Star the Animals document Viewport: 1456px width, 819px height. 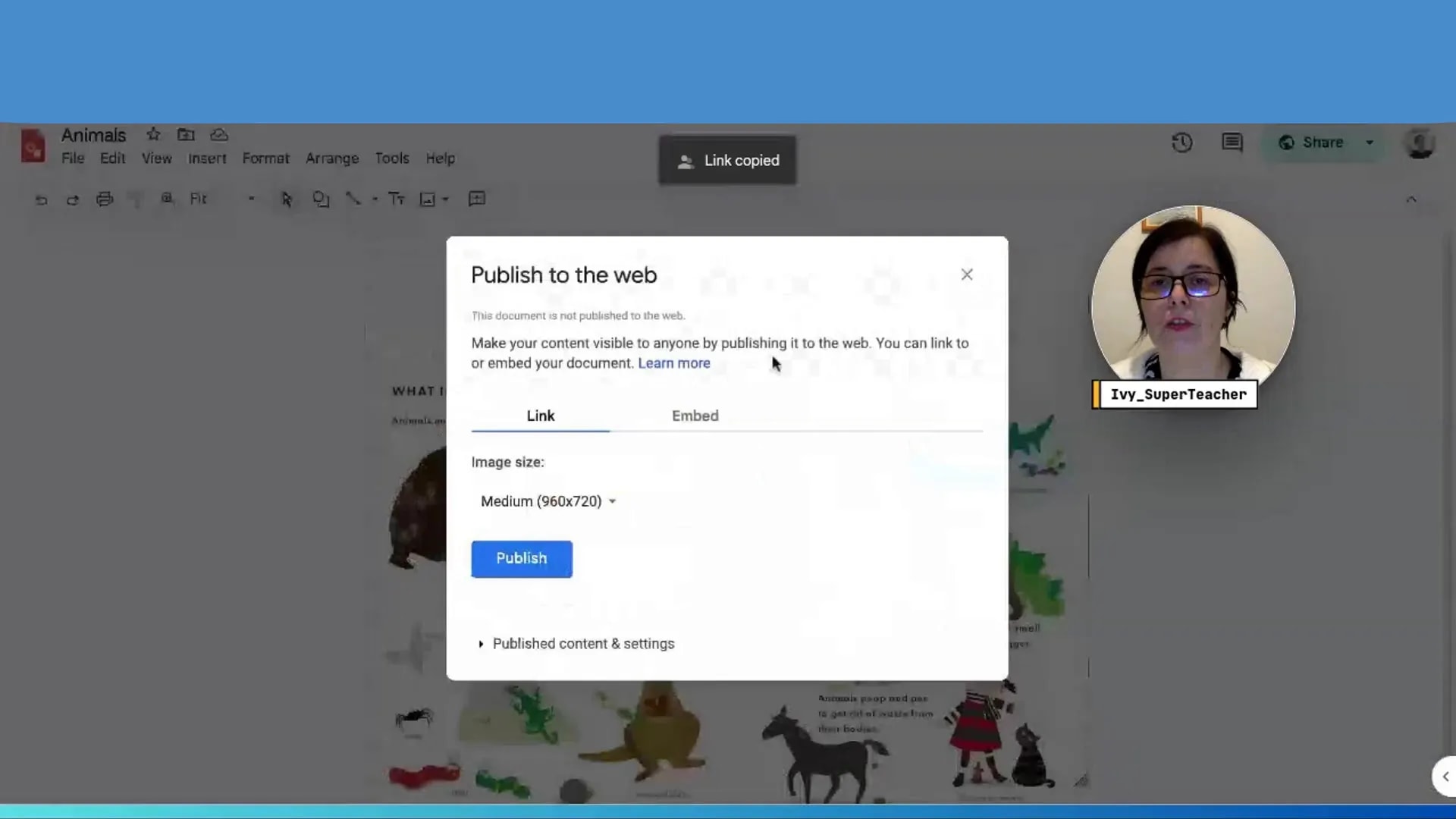coord(152,134)
